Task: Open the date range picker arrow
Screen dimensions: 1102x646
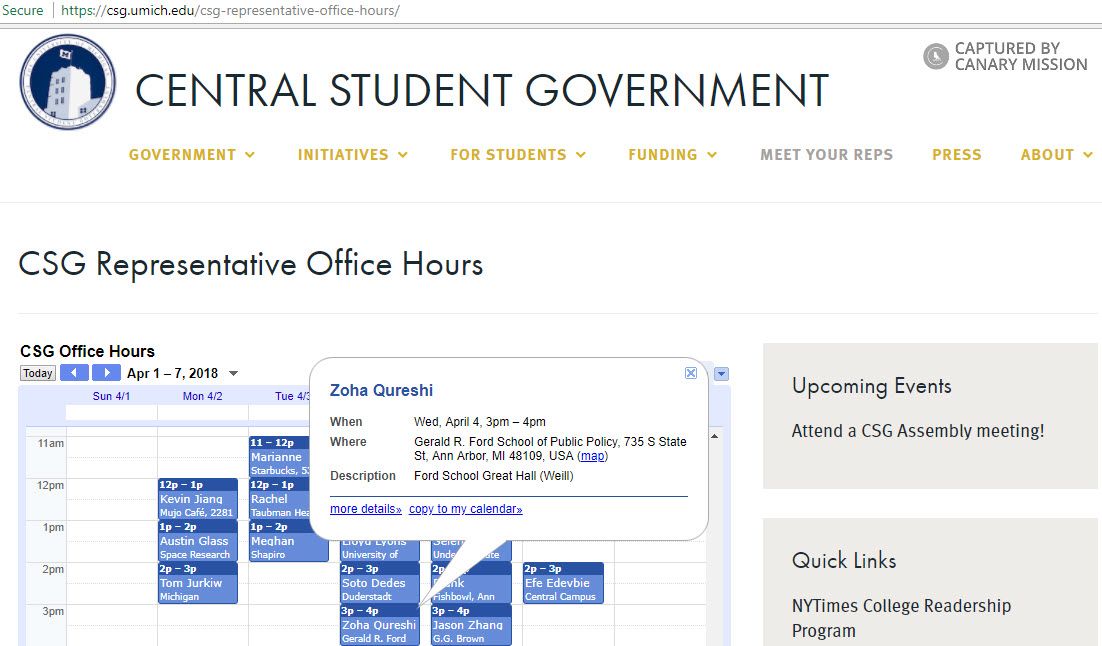Action: (234, 374)
